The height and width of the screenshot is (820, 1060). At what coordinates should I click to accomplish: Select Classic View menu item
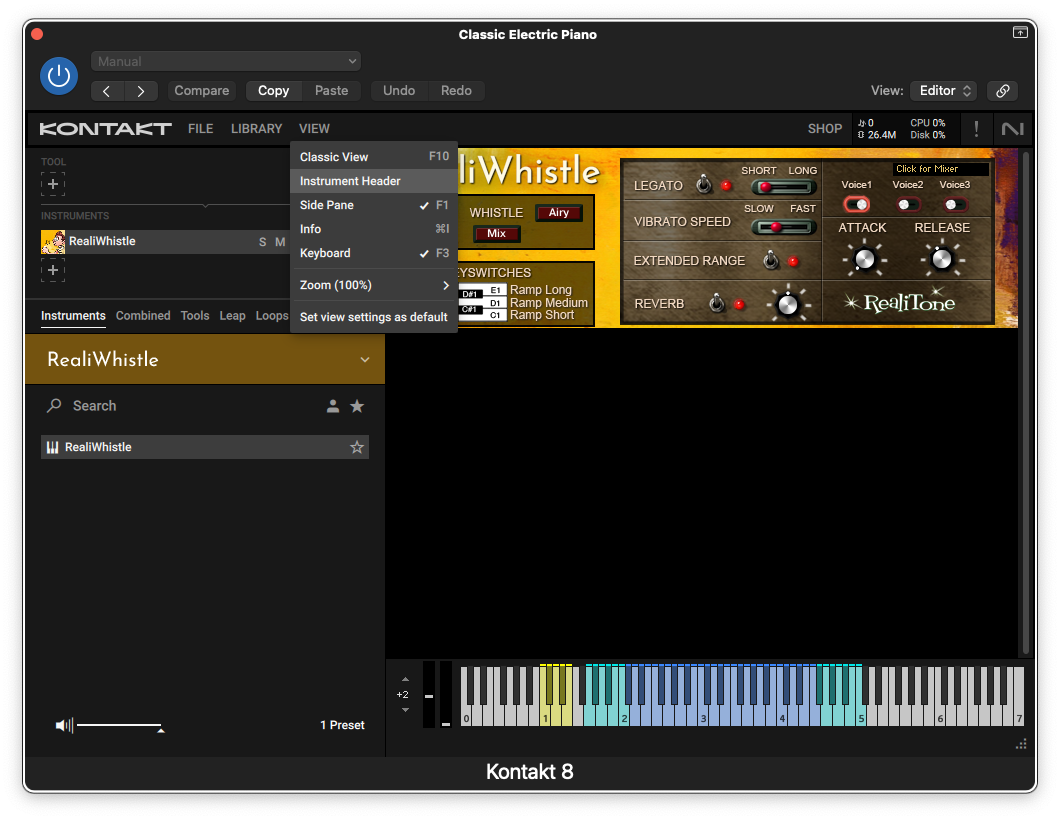click(x=374, y=157)
